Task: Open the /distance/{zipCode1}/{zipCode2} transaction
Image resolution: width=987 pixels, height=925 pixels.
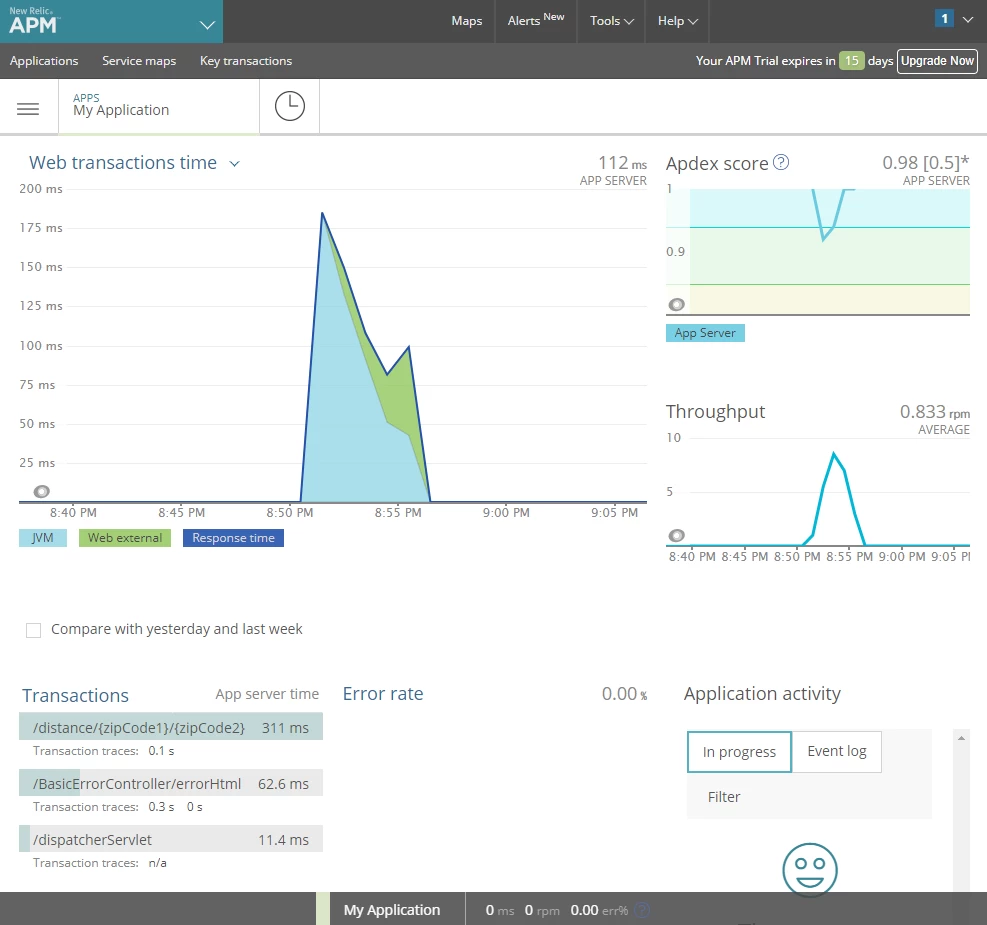Action: (171, 726)
